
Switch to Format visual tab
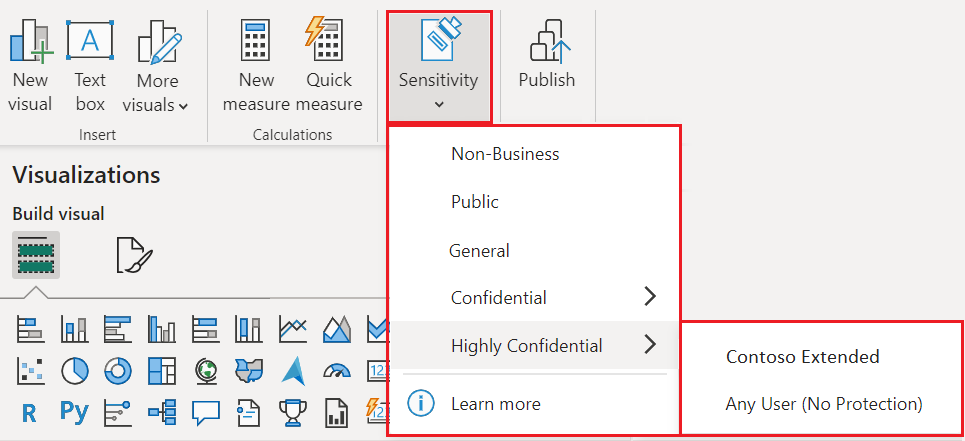coord(134,255)
